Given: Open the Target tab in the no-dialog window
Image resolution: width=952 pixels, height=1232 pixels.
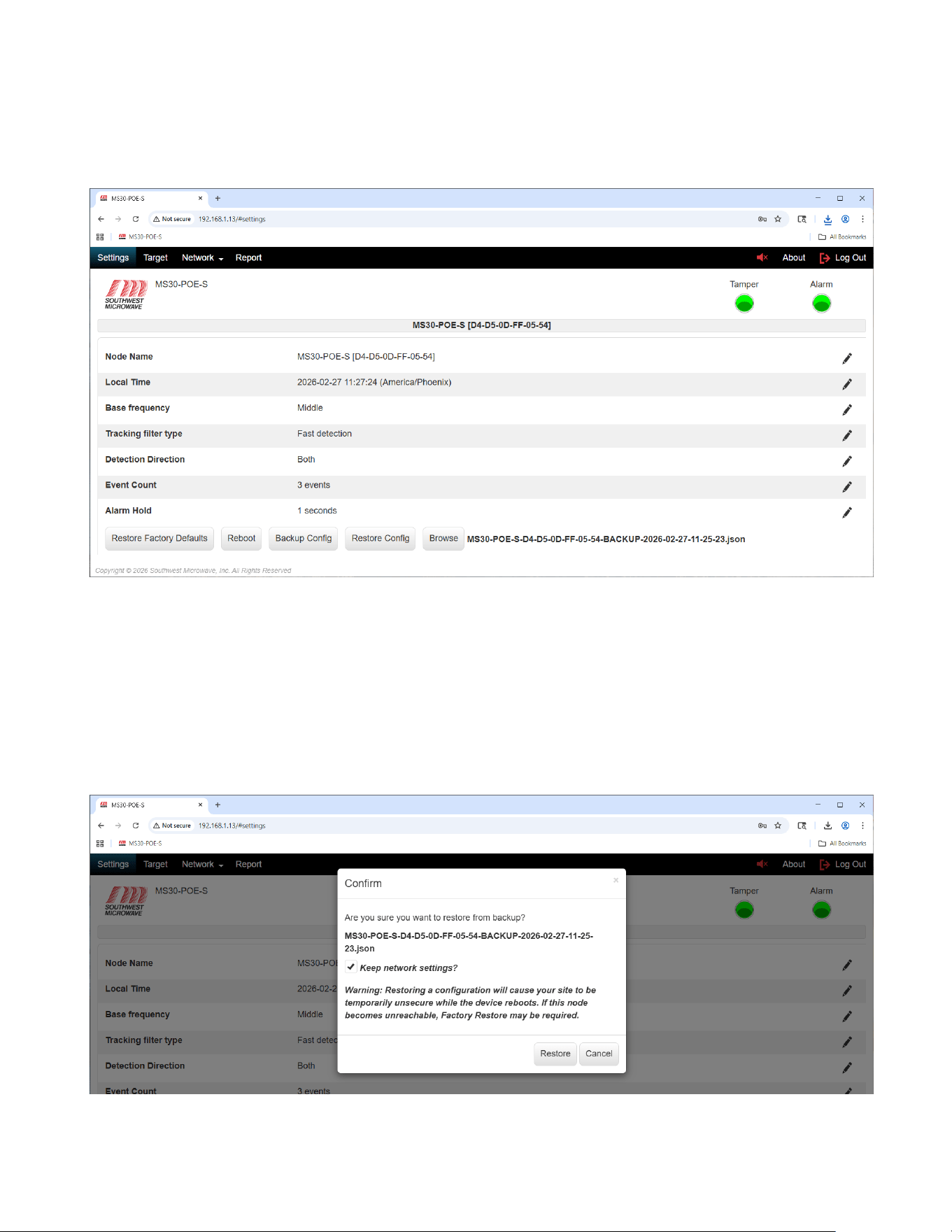Looking at the screenshot, I should coord(155,257).
